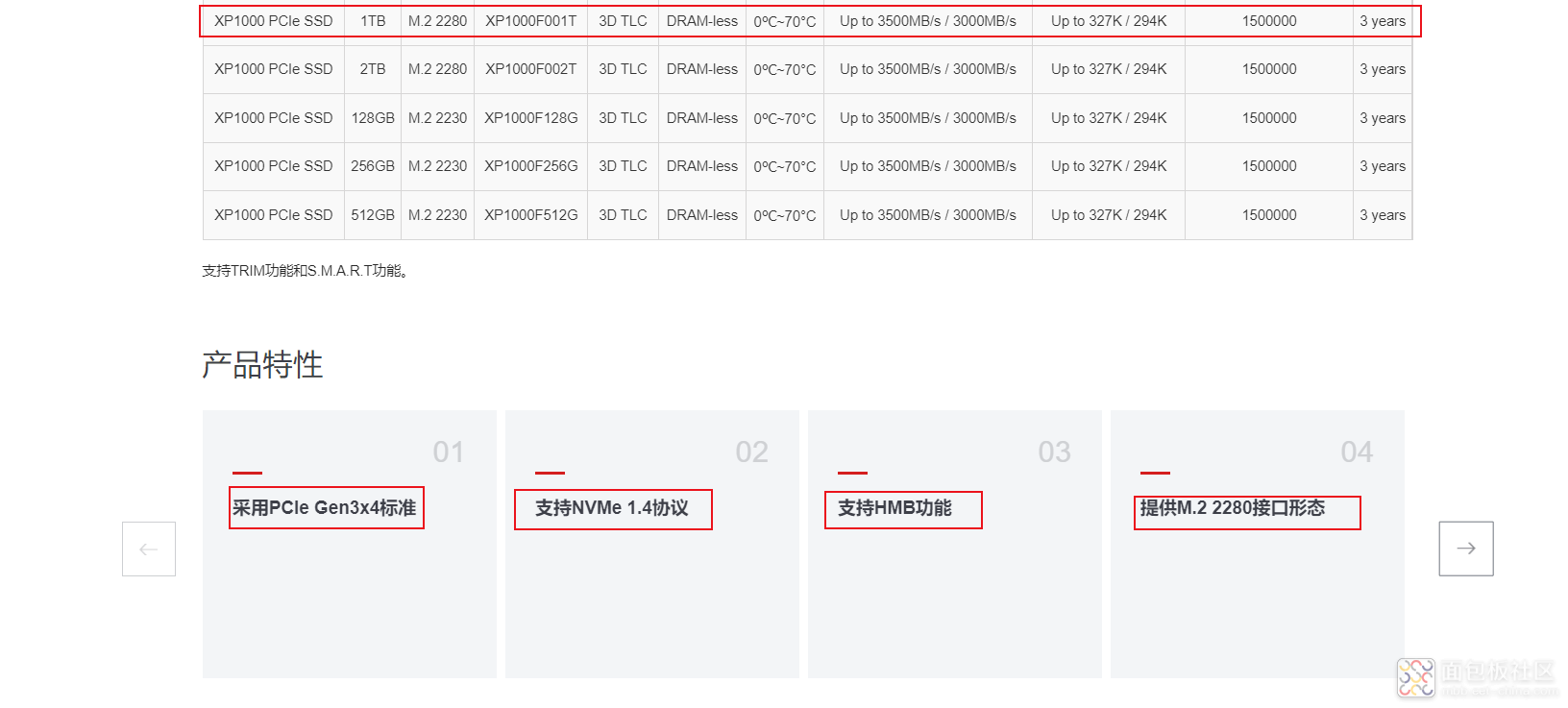This screenshot has height=708, width=1568.
Task: Click M.2 2280 in the 2TB row
Action: (x=437, y=69)
